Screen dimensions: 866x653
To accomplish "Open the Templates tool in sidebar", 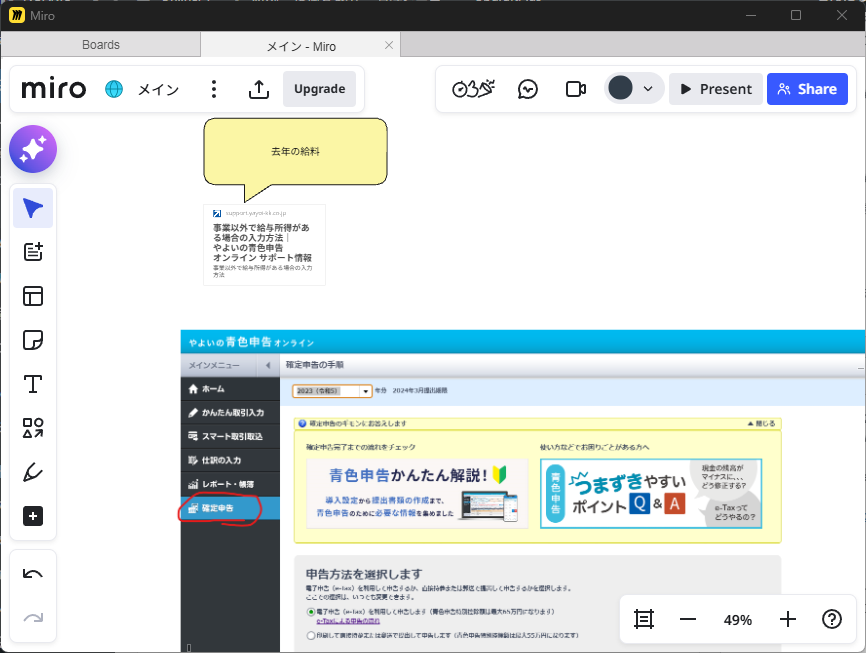I will click(33, 296).
